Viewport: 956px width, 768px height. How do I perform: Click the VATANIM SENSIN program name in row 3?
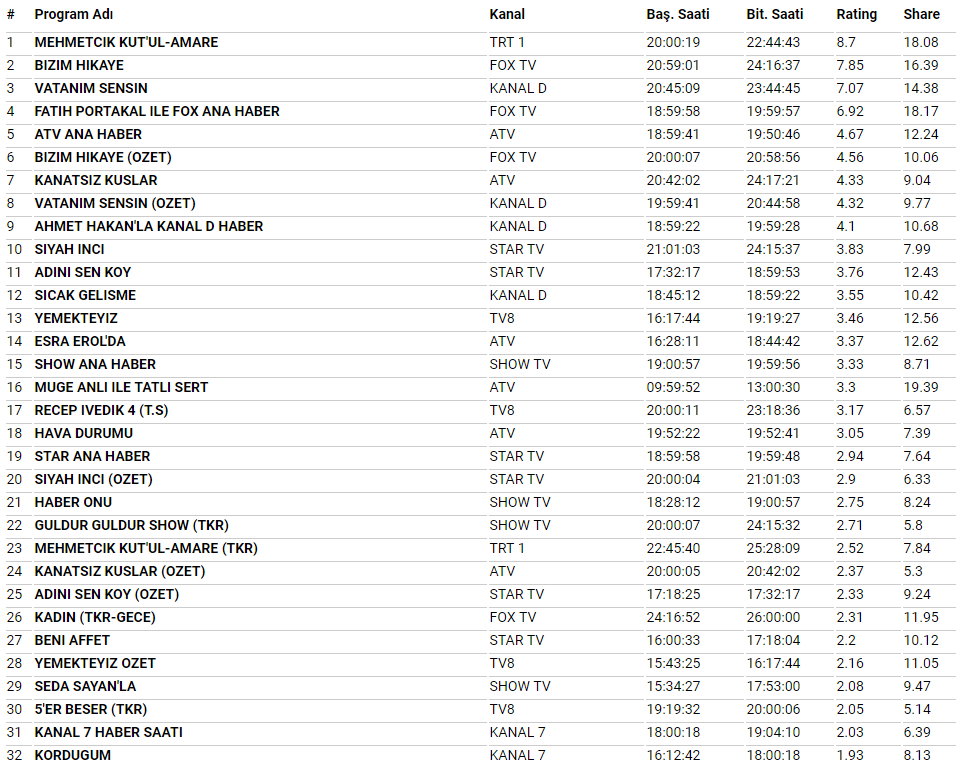[x=91, y=88]
